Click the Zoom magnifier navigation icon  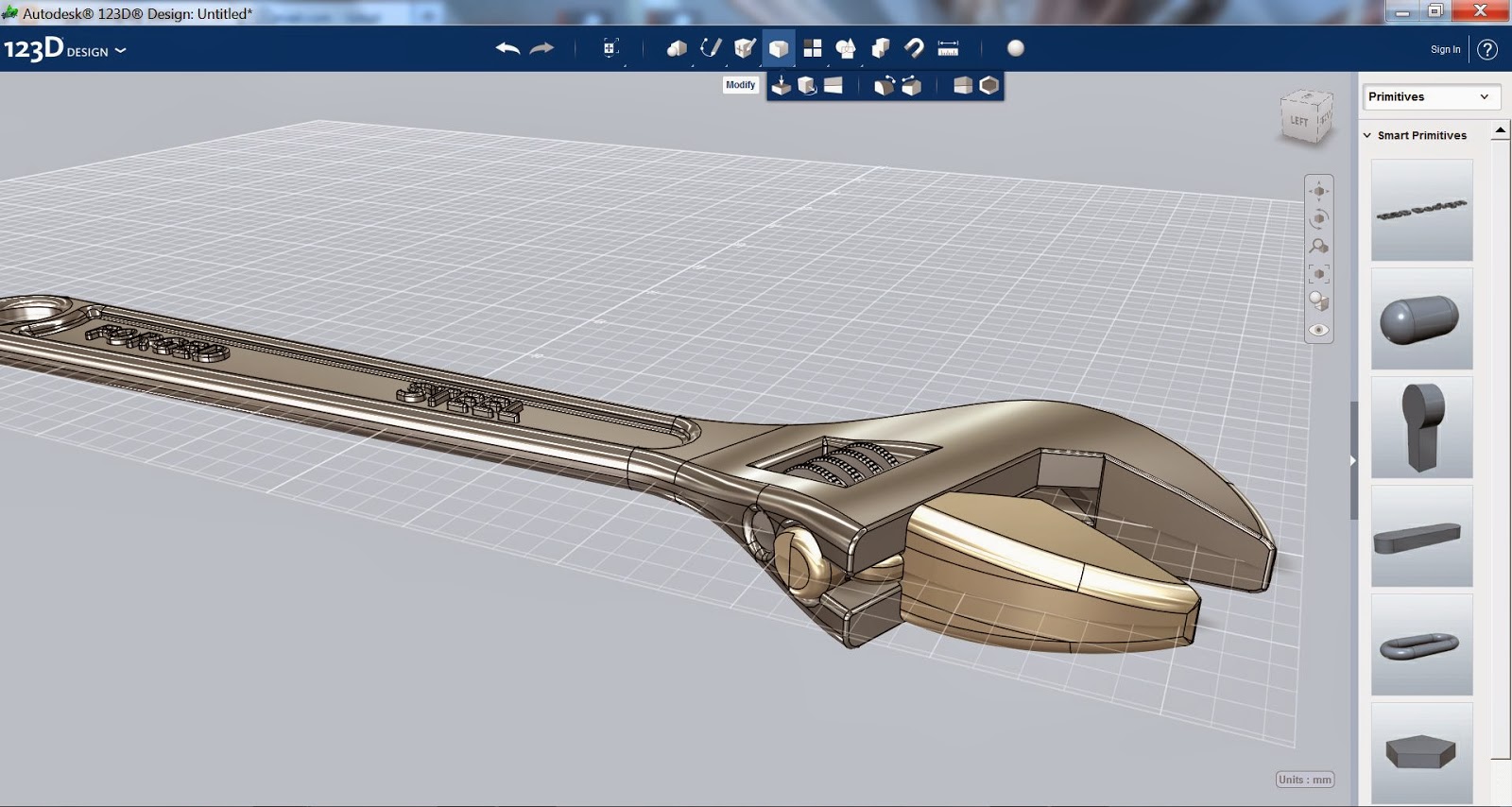coord(1319,246)
